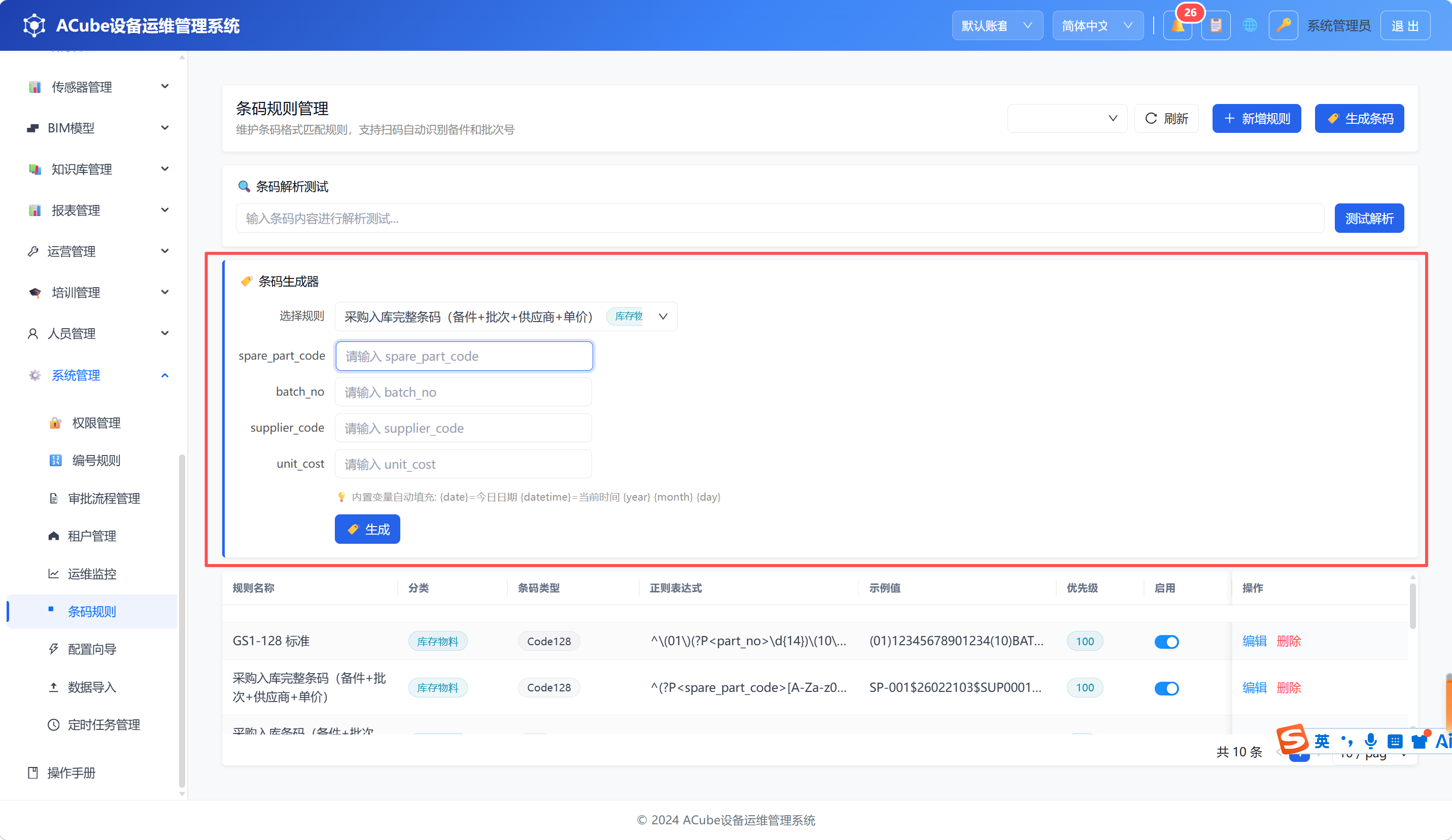Click the 新增规则 button
Image resolution: width=1452 pixels, height=840 pixels.
coord(1257,118)
